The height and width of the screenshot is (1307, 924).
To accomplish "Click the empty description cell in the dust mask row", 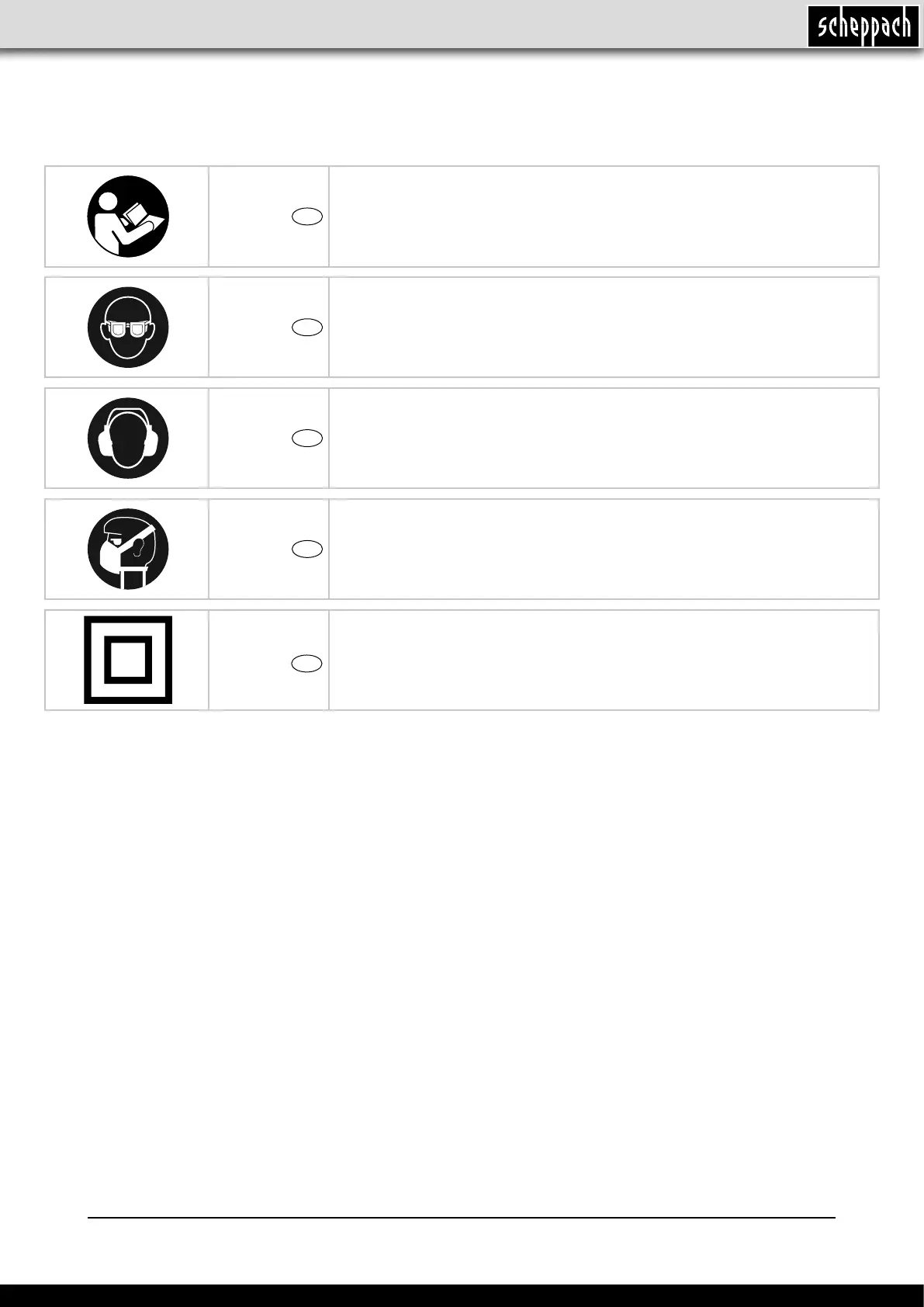I will click(604, 549).
